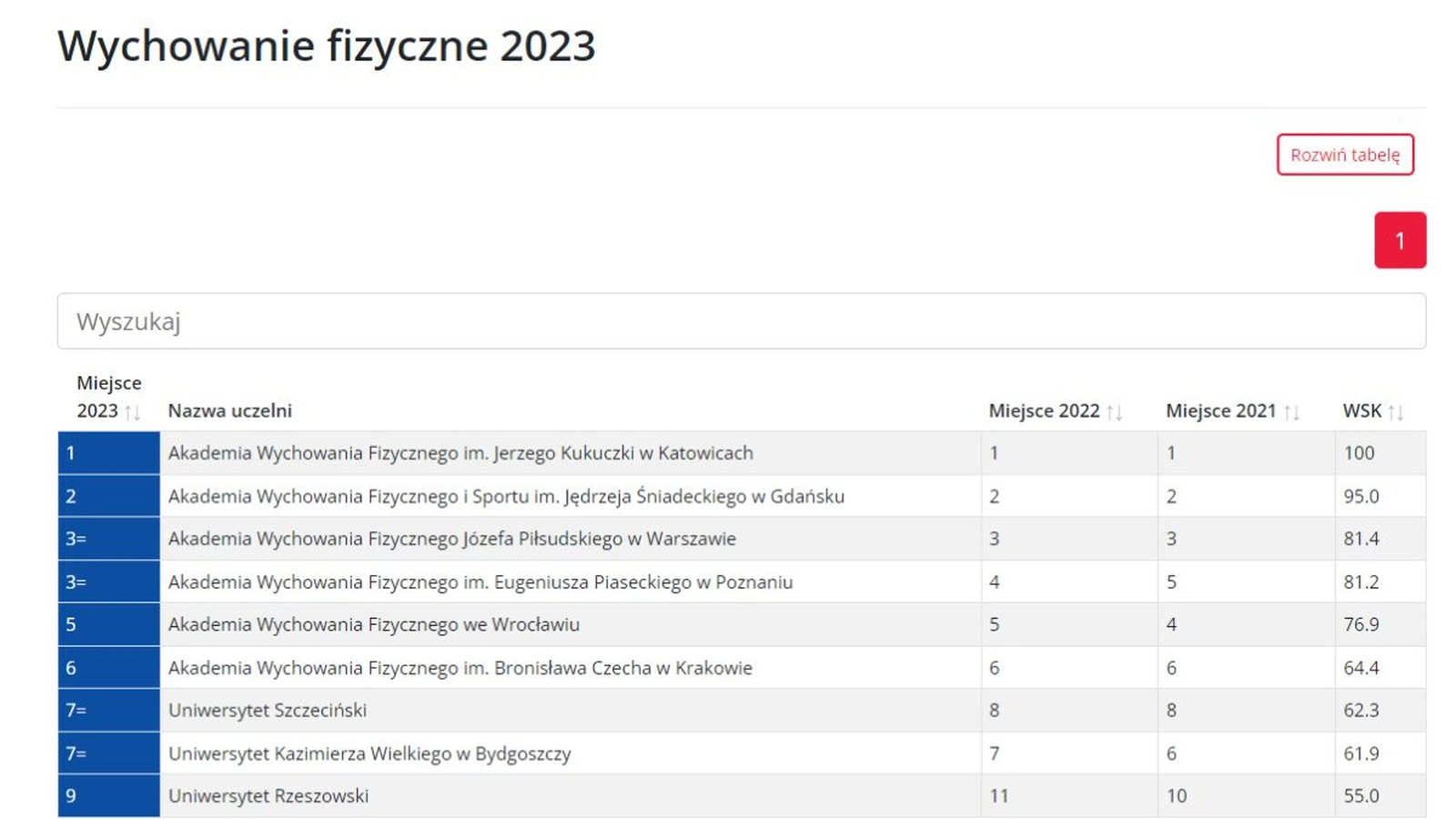Select Józefa Piłsudskiego w Warszawie academy
This screenshot has height=819, width=1456.
pos(452,539)
